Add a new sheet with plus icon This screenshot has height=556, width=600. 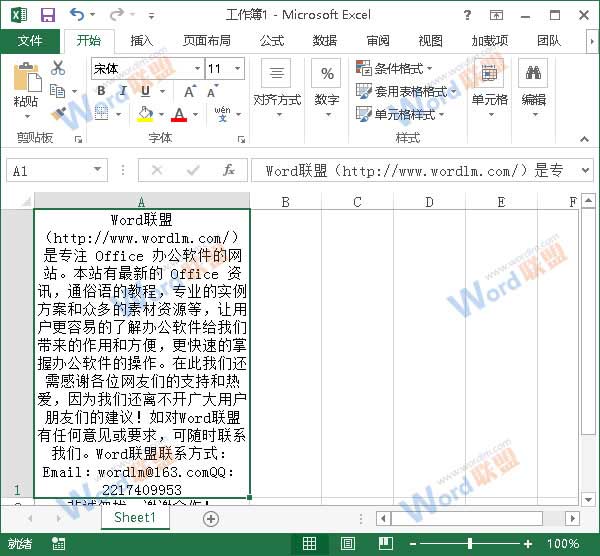pyautogui.click(x=211, y=519)
